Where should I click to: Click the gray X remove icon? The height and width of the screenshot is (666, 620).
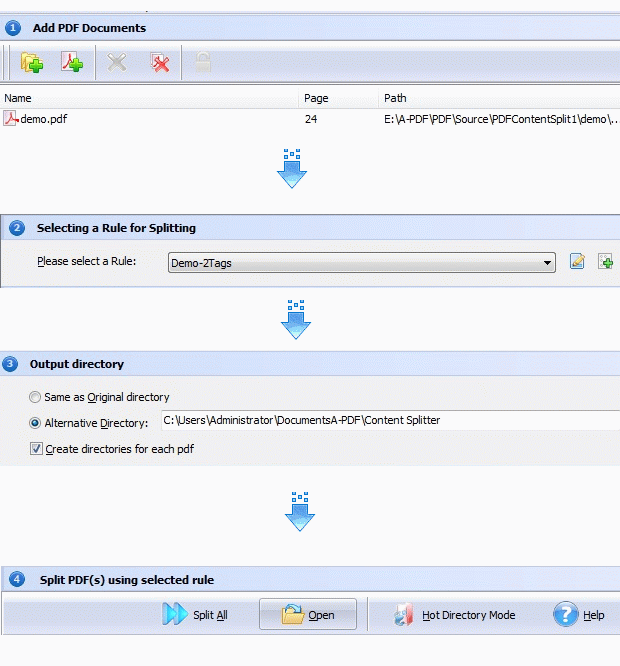click(117, 62)
